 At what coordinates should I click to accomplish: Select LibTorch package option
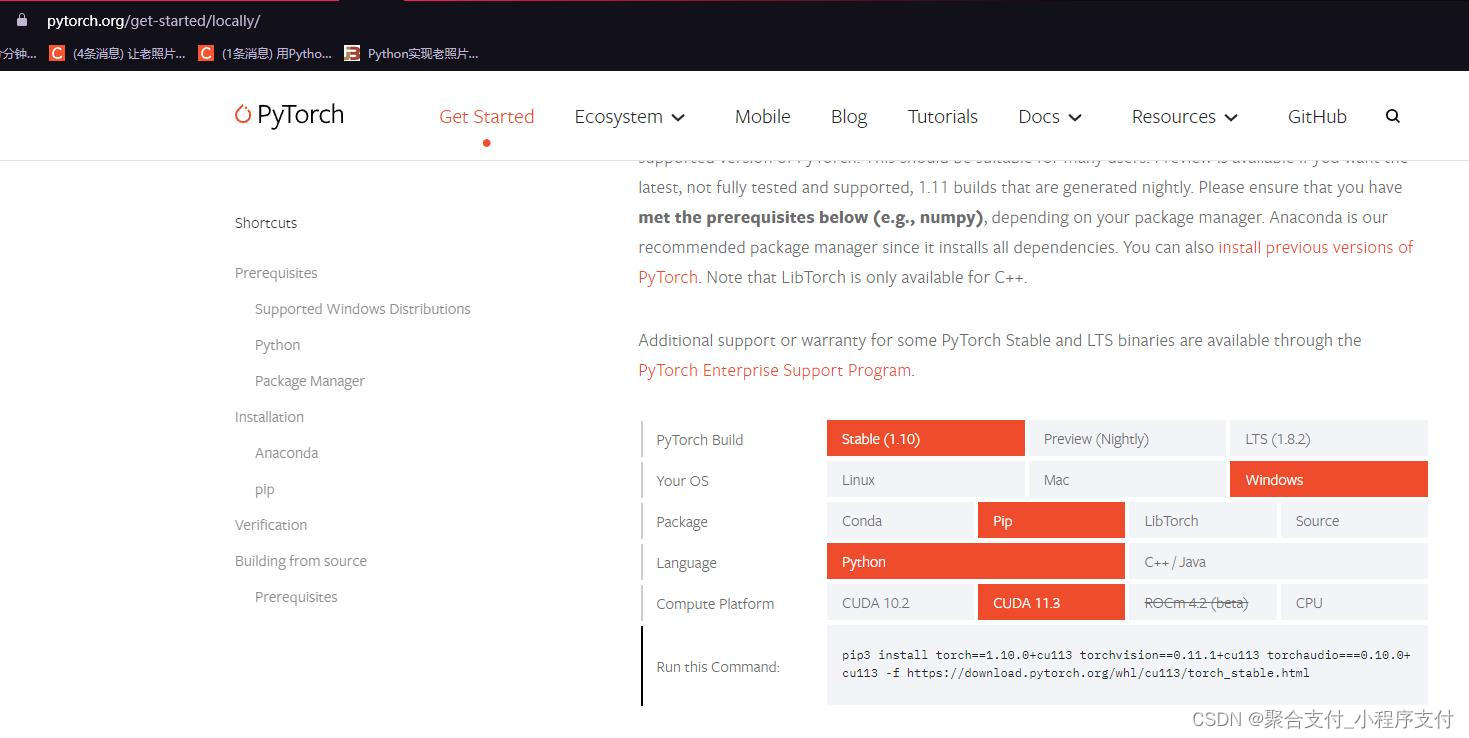1202,520
